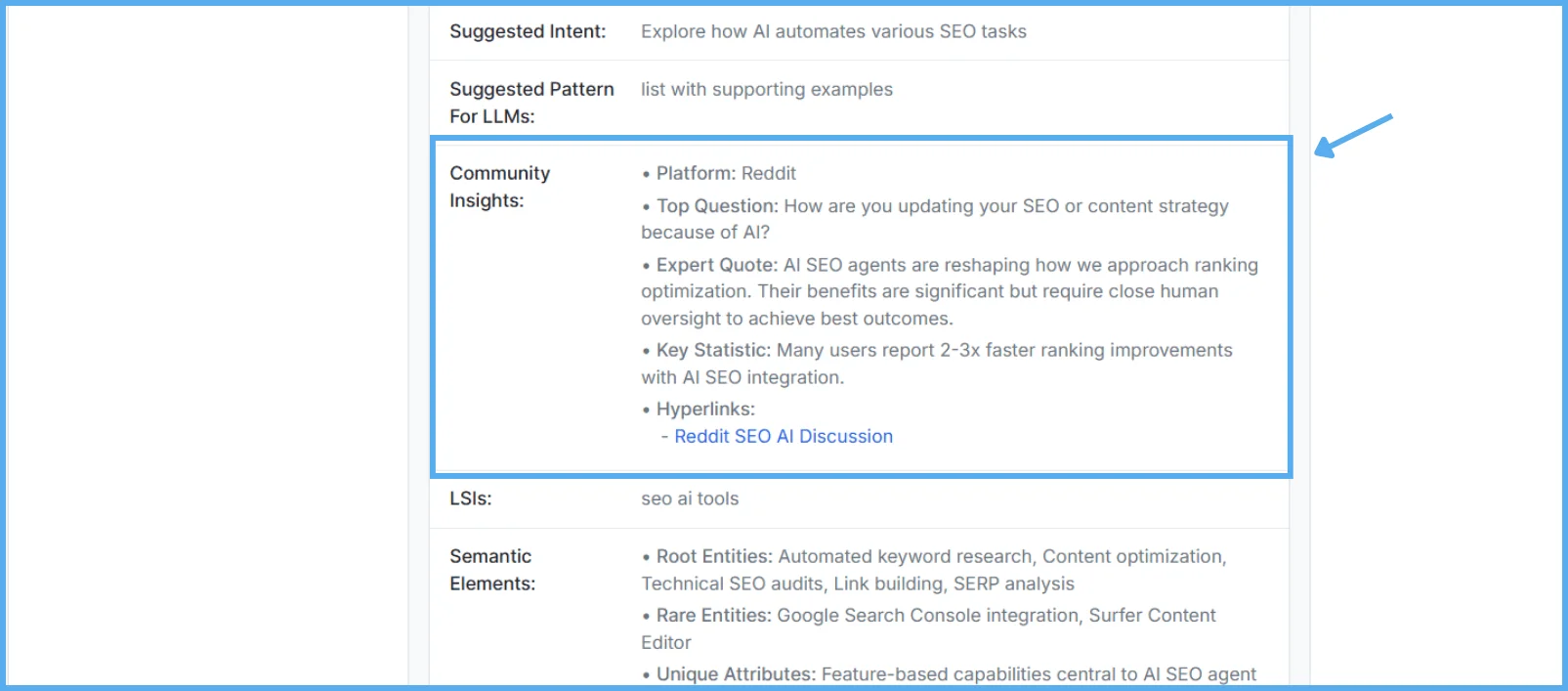Open the Reddit SEO AI Discussion link

(783, 437)
